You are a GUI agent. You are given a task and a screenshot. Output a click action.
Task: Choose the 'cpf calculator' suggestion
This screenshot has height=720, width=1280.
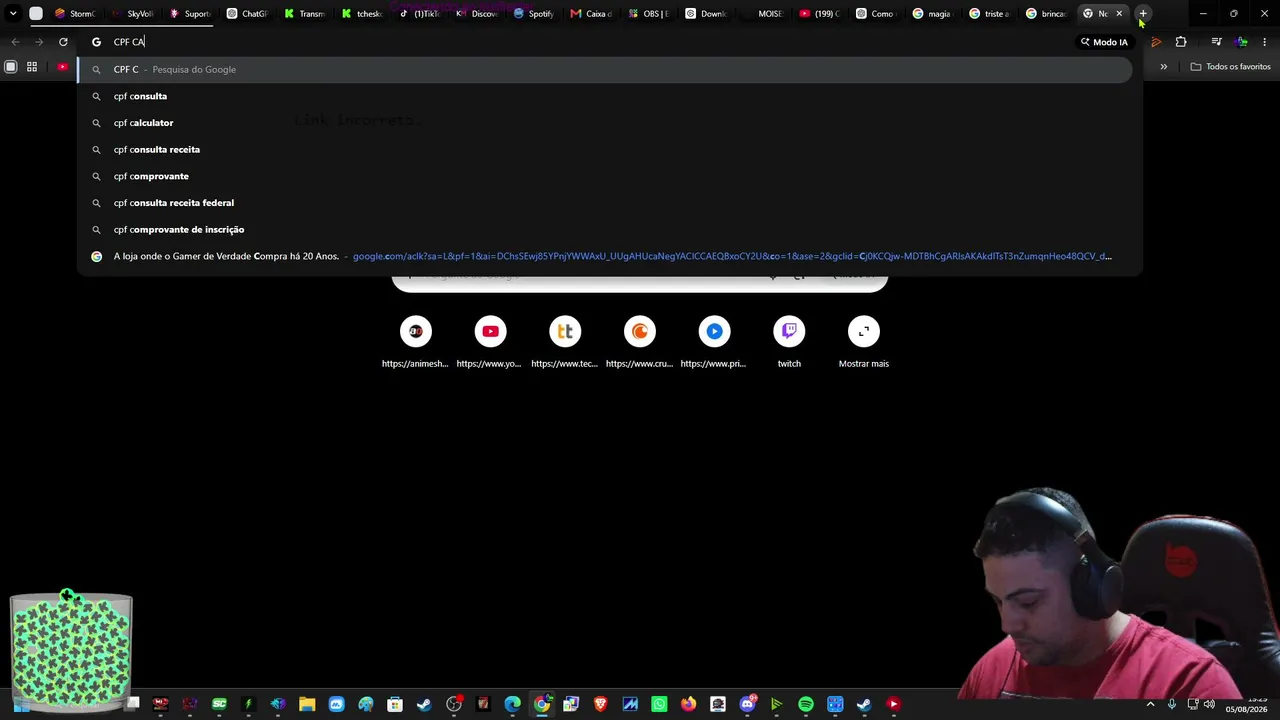click(605, 123)
